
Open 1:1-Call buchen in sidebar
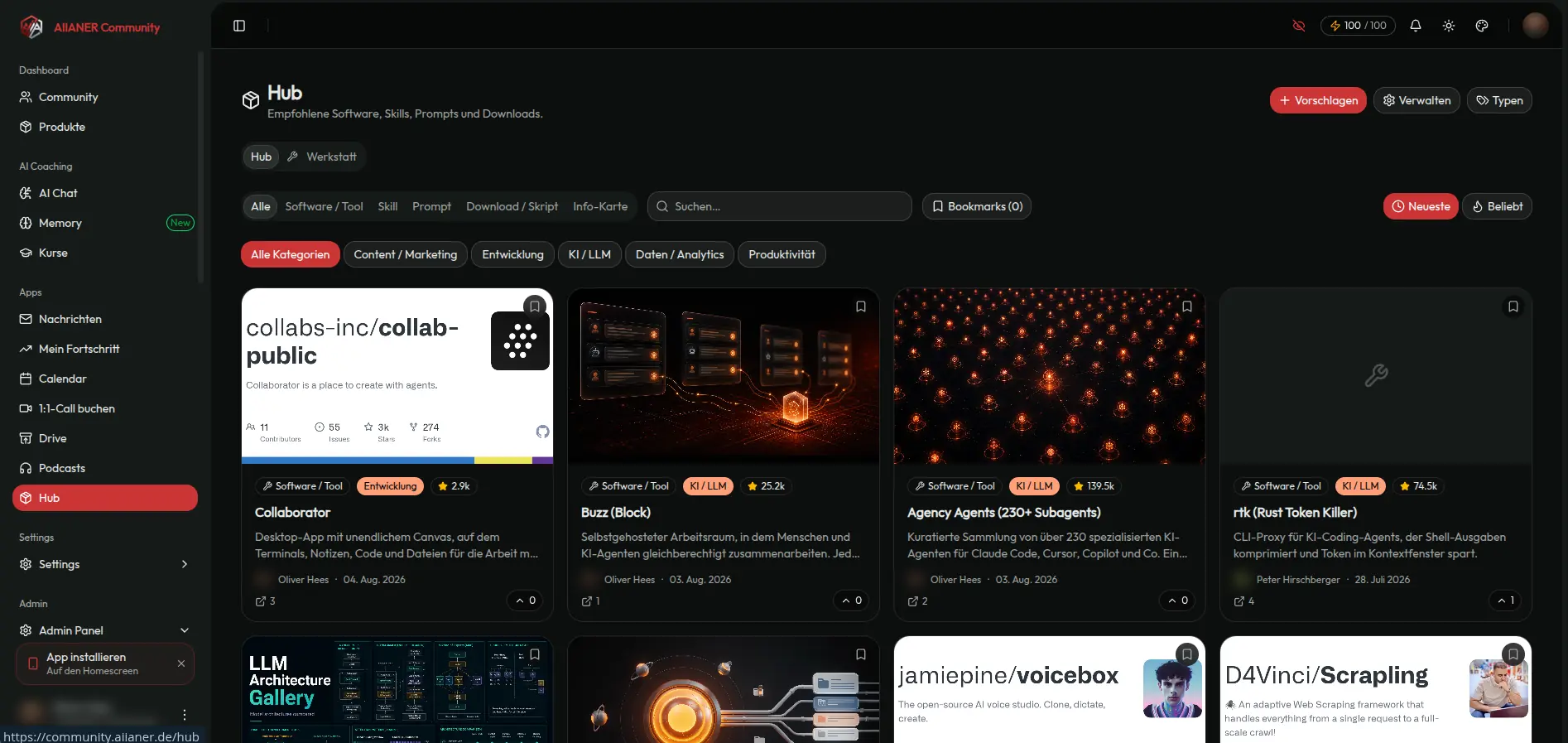click(105, 408)
